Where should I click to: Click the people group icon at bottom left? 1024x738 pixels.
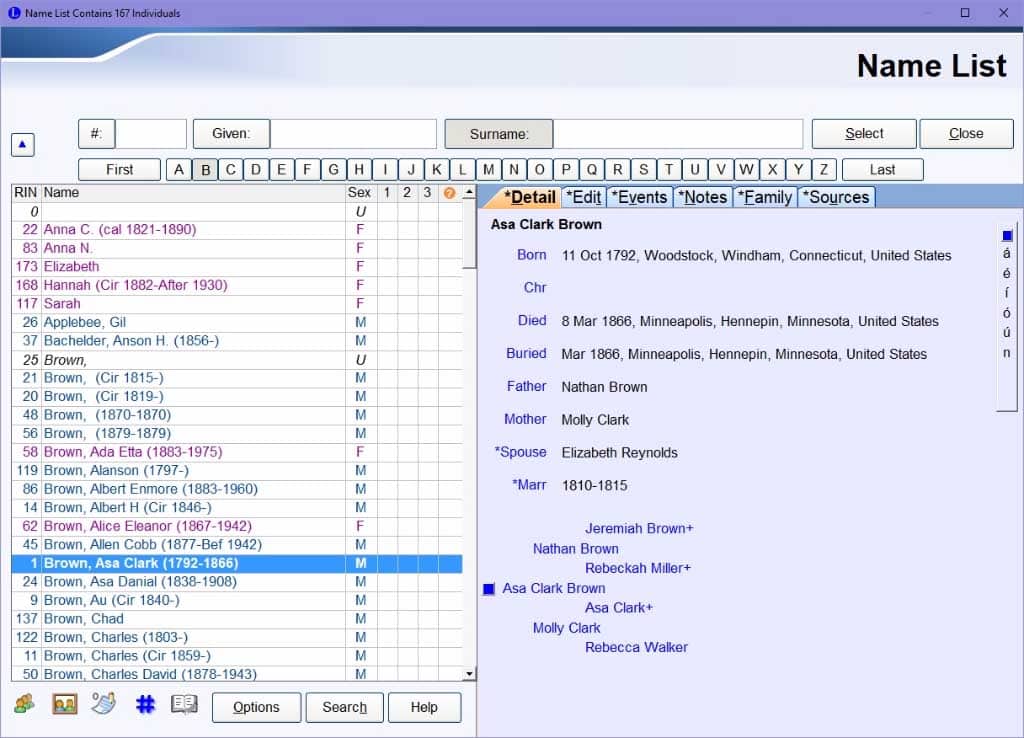pyautogui.click(x=24, y=705)
